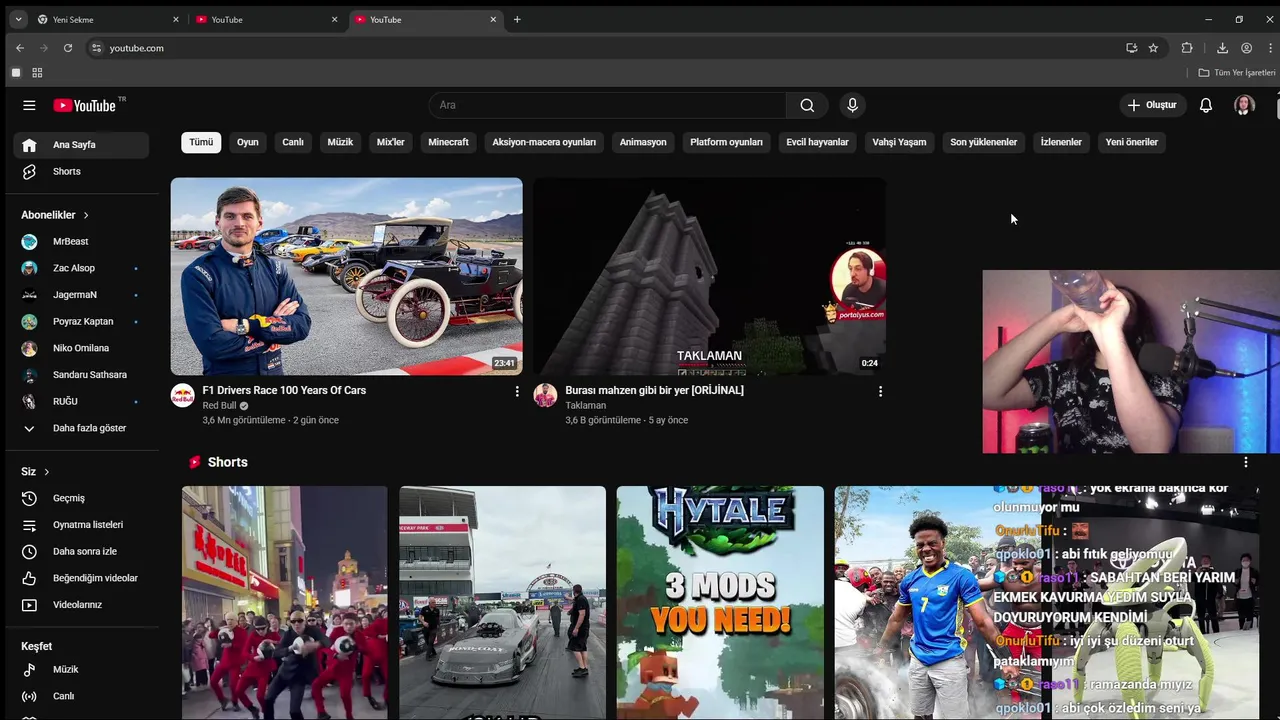This screenshot has height=720, width=1280.
Task: Play the red suits dancing short
Action: tap(284, 603)
